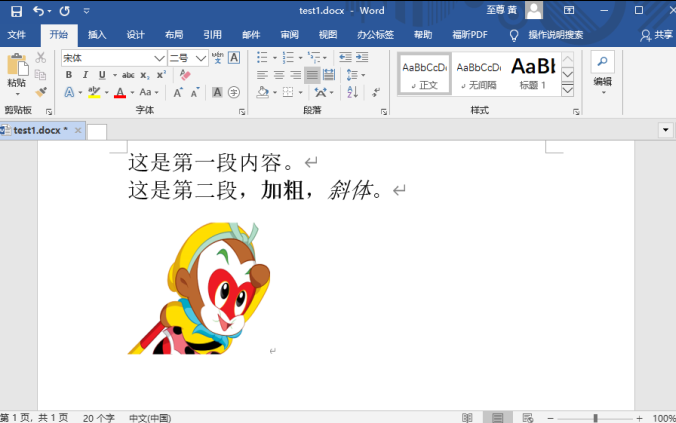Clear all formatting with the eraser icon
This screenshot has width=676, height=423.
pyautogui.click(x=185, y=75)
